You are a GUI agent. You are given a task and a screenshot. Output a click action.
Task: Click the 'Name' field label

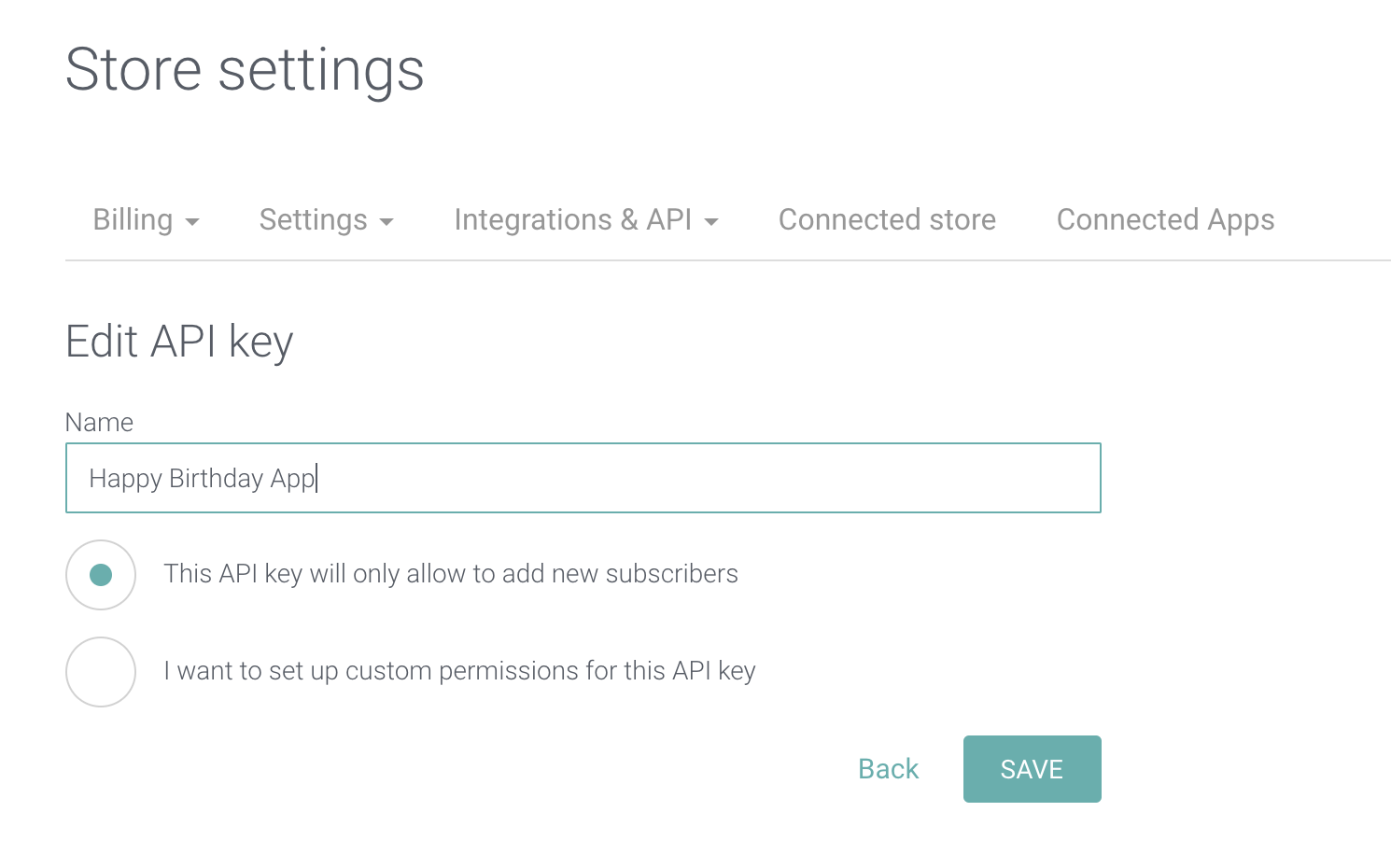[x=99, y=423]
